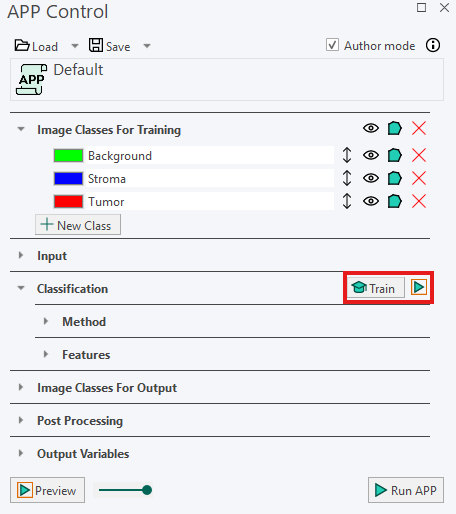The height and width of the screenshot is (514, 456).
Task: Hide the Background class via eye icon
Action: click(371, 155)
